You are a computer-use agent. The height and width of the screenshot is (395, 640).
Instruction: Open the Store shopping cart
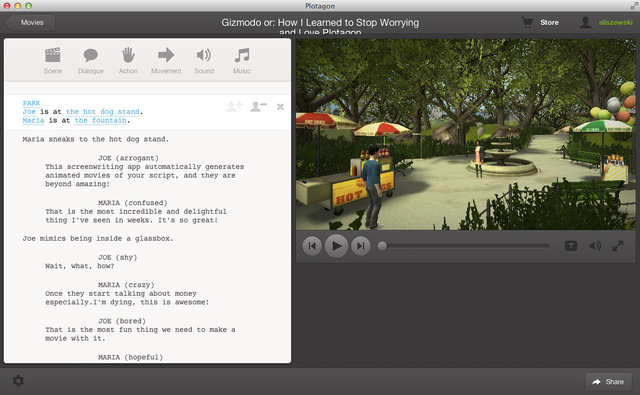pos(540,22)
